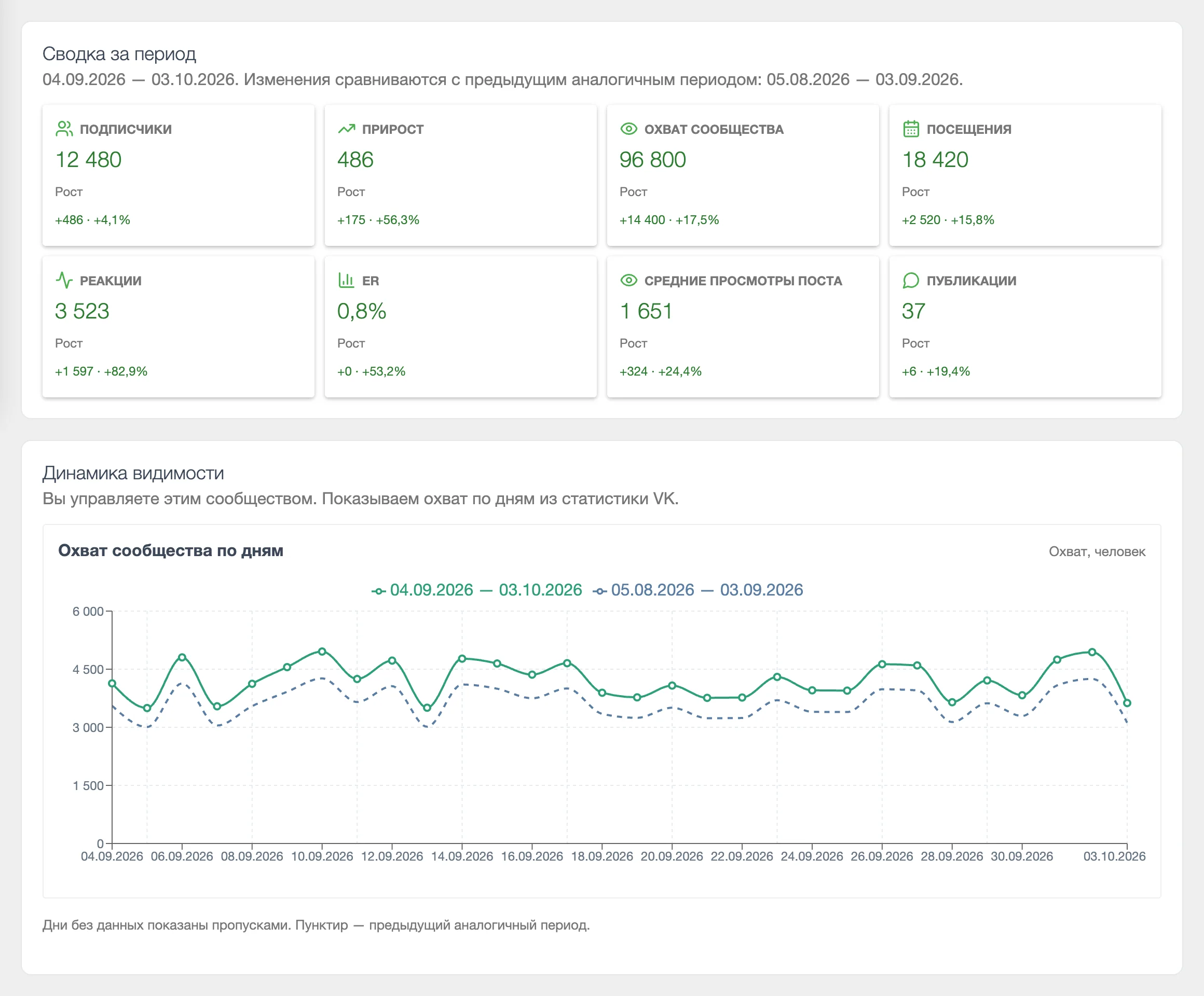Click the +2 520 · +15,8% change text
The width and height of the screenshot is (1204, 996).
(948, 220)
